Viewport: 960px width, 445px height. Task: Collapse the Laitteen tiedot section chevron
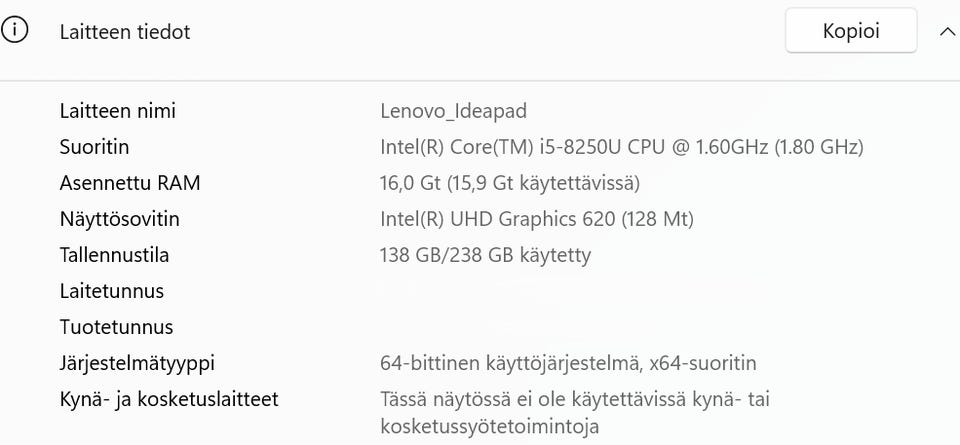[x=947, y=32]
